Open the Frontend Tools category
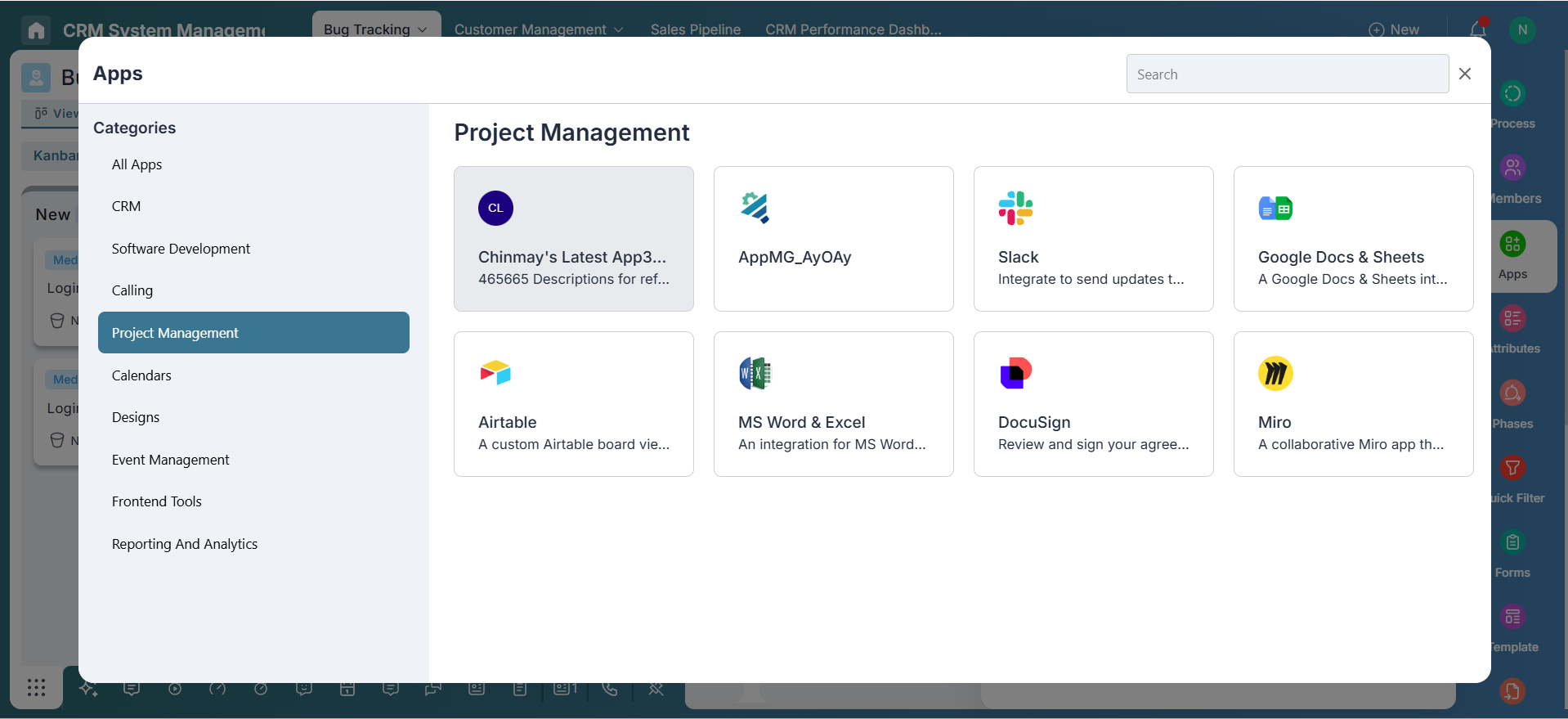The image size is (1568, 719). click(x=253, y=501)
